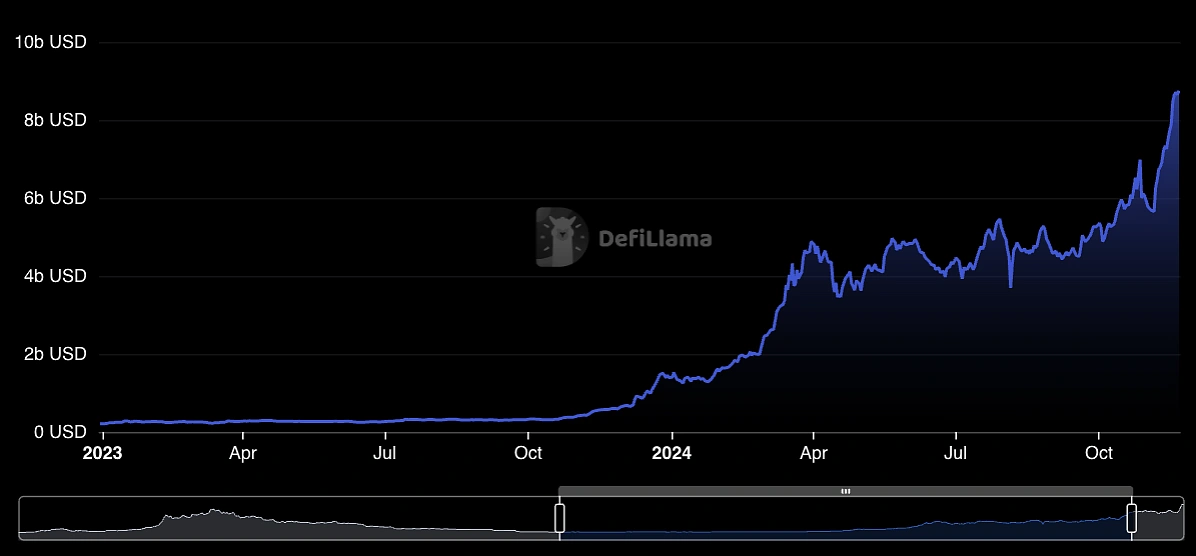Screen dimensions: 1196x556
Task: Click the 10b USD y-axis label
Action: coord(50,42)
